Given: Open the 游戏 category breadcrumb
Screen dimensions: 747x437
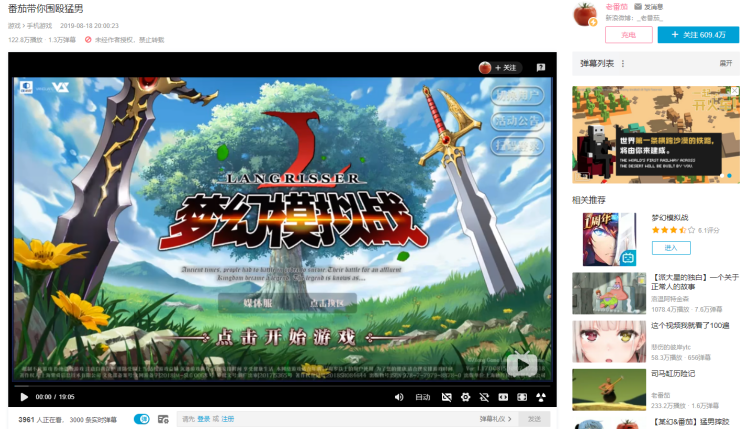Looking at the screenshot, I should coord(14,26).
